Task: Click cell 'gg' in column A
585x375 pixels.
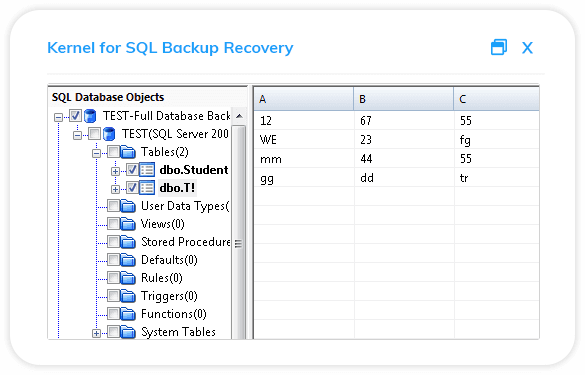Action: tap(304, 178)
